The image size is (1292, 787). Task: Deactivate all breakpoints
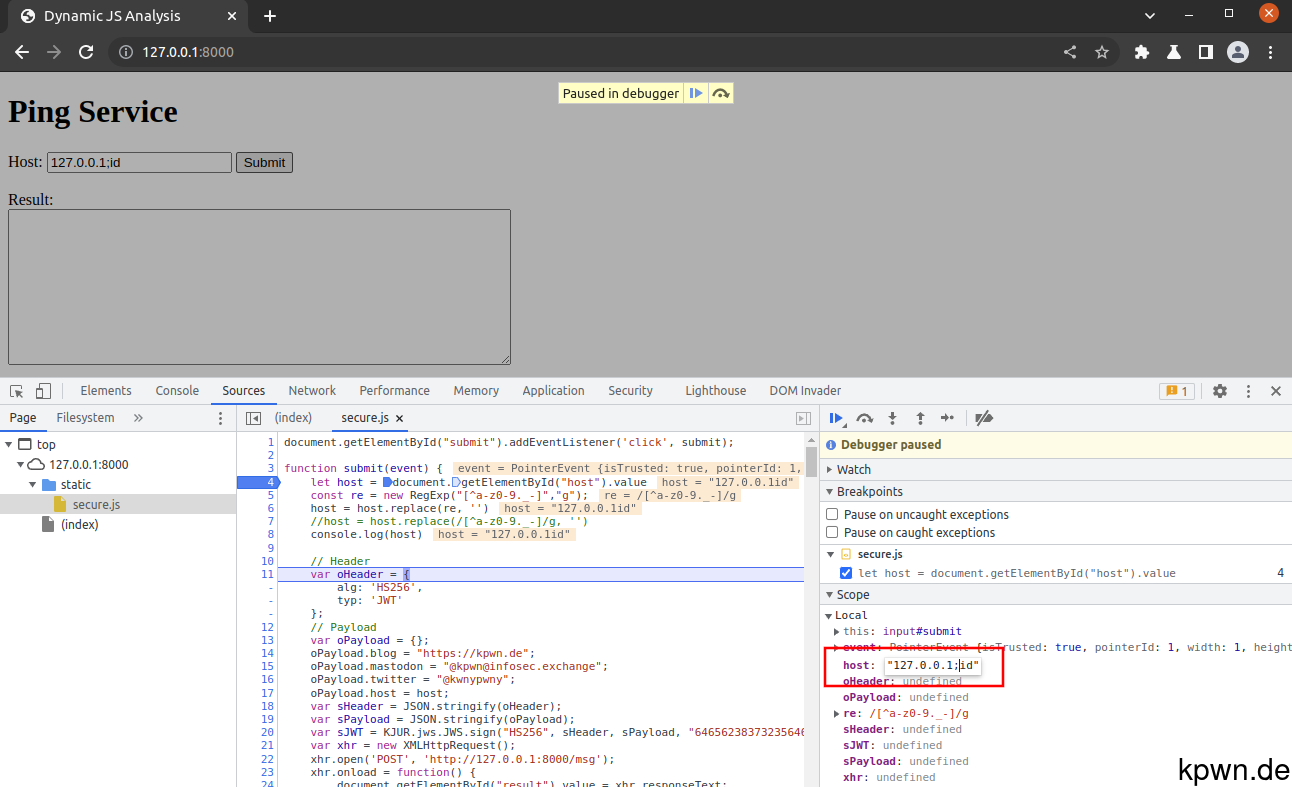[x=984, y=418]
